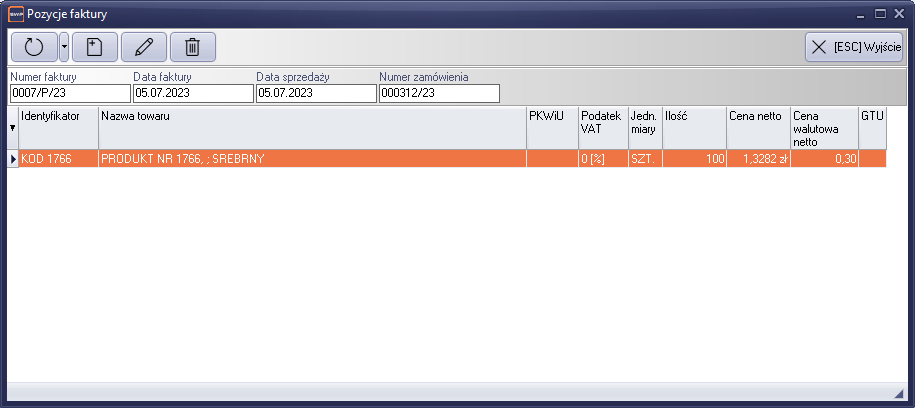Image resolution: width=915 pixels, height=408 pixels.
Task: Select the Data sprzedaży field
Action: [316, 93]
